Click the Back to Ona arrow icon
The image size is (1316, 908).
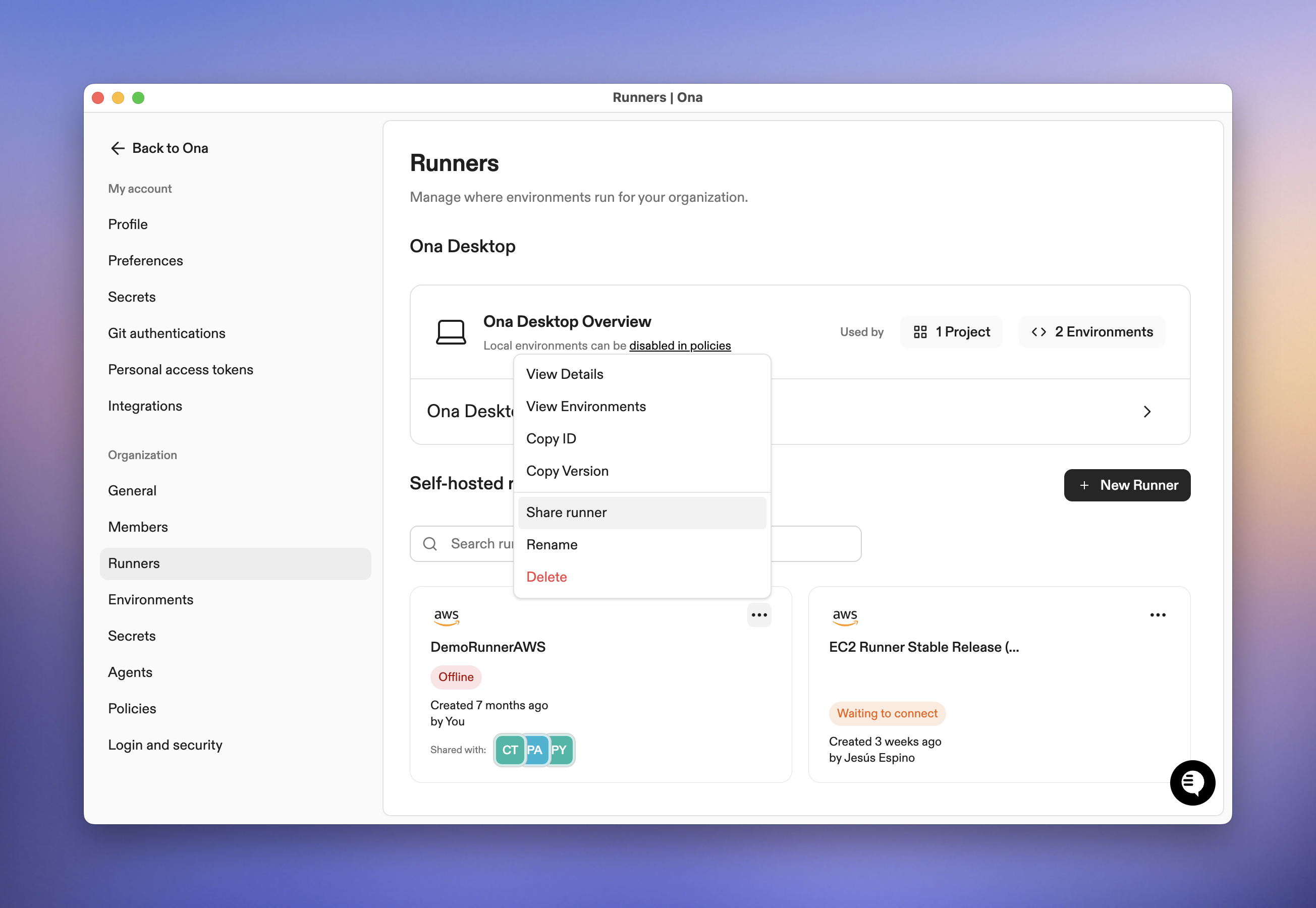coord(117,148)
